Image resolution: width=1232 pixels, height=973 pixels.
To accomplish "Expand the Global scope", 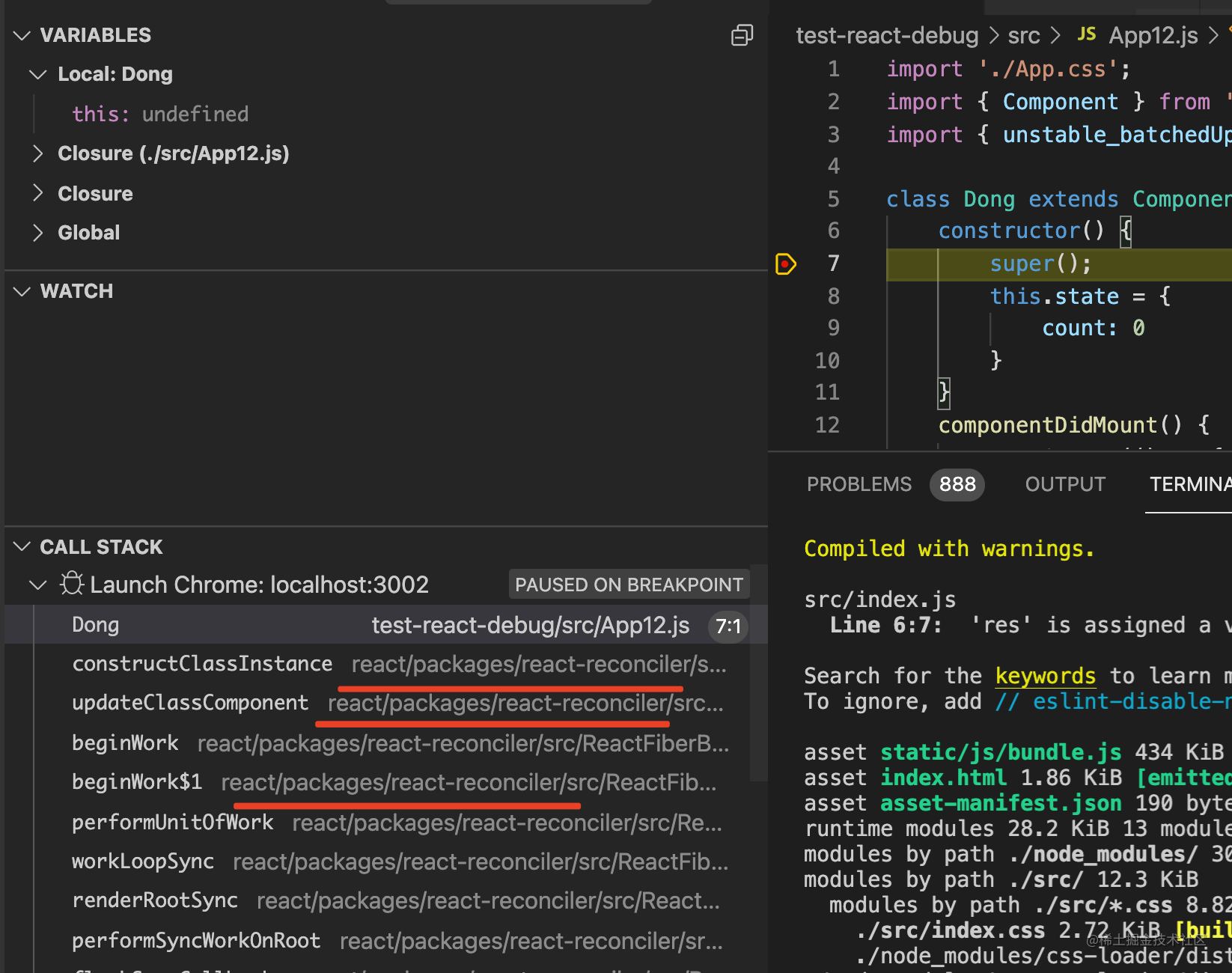I will point(38,233).
